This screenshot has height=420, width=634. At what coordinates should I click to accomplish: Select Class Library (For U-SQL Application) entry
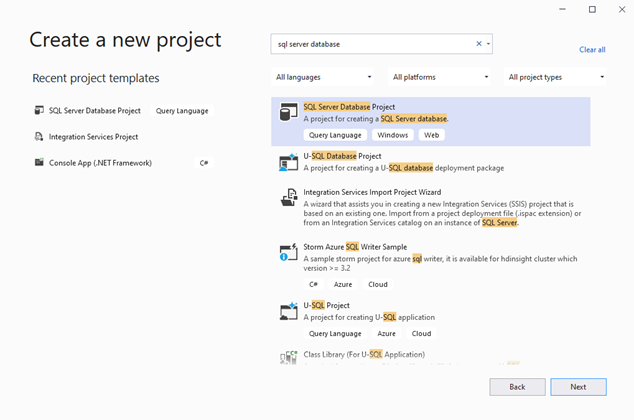click(364, 355)
